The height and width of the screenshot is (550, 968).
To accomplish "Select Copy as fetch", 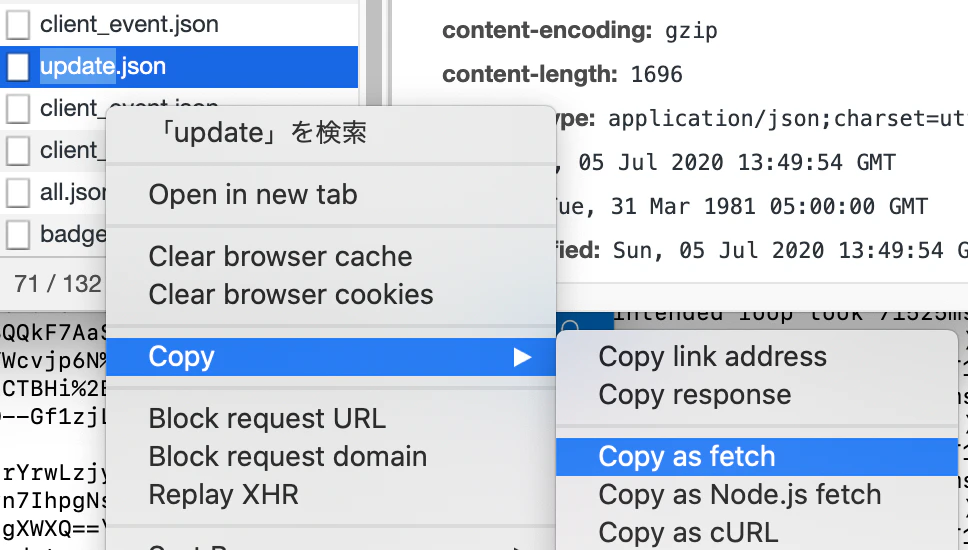I will pyautogui.click(x=757, y=457).
